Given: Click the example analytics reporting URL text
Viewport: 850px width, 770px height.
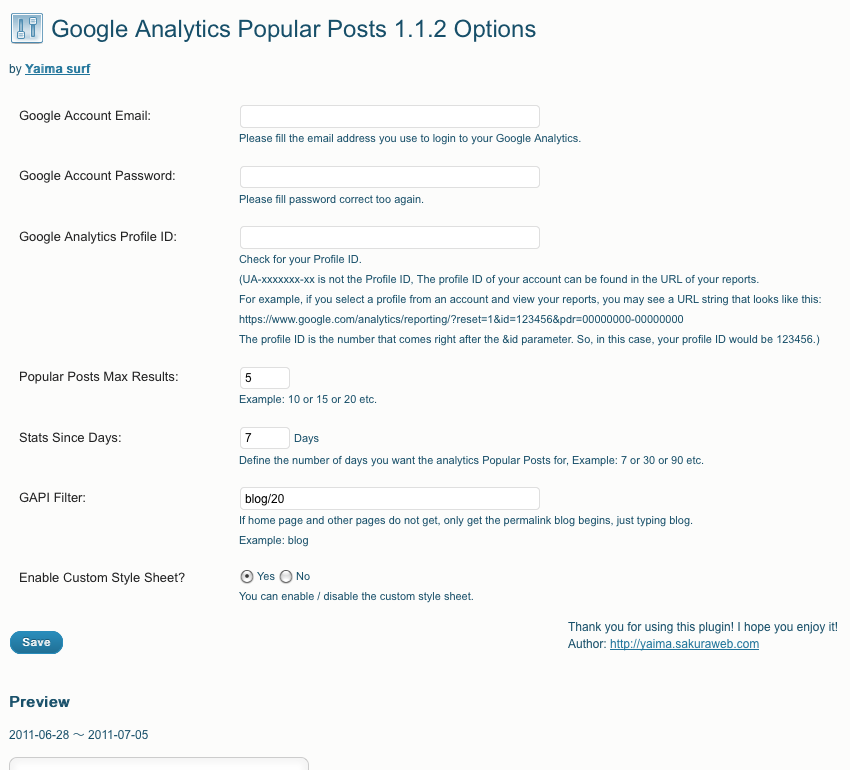Looking at the screenshot, I should (x=461, y=319).
